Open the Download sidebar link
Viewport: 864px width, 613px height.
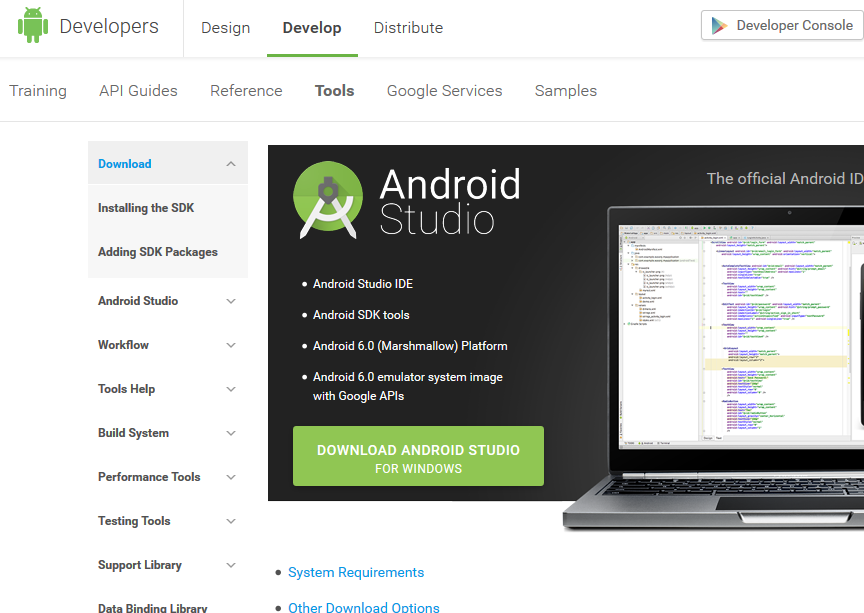125,164
